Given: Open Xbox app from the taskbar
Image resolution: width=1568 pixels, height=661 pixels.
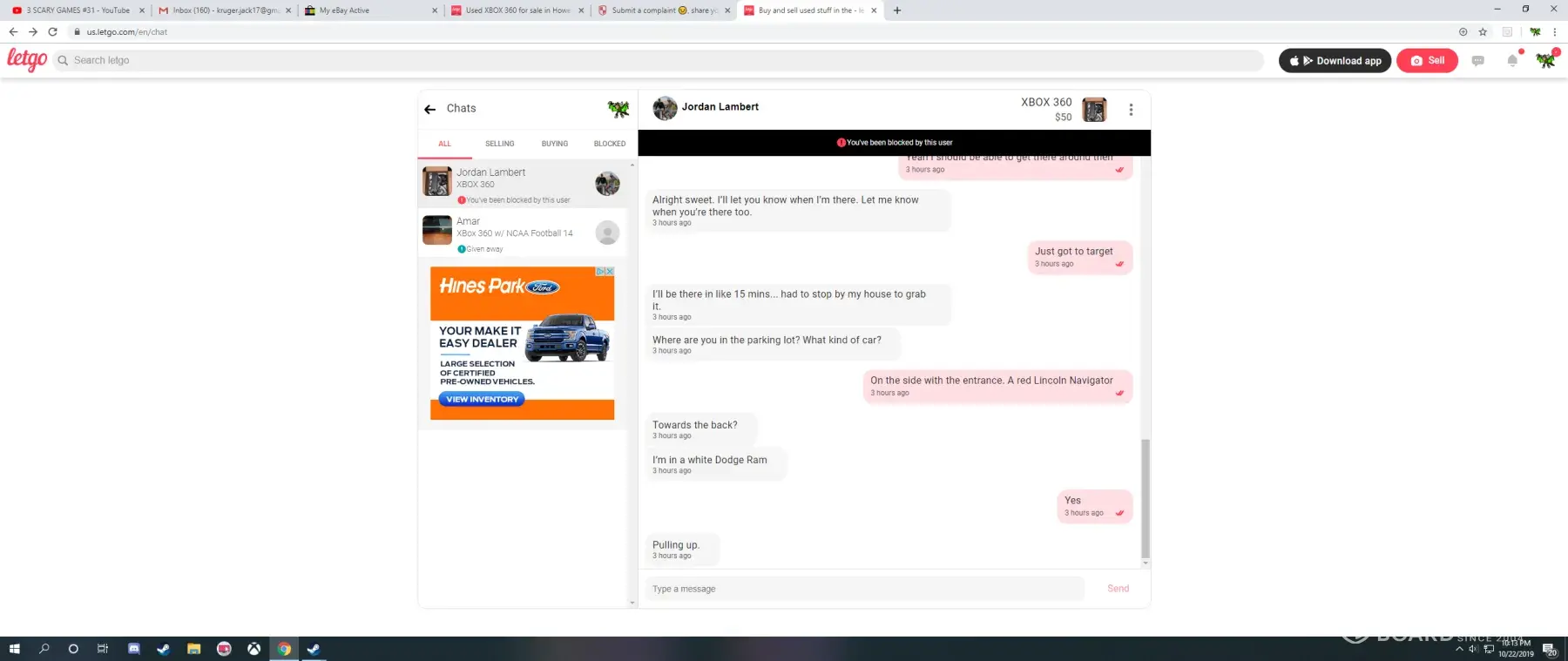Looking at the screenshot, I should click(x=253, y=649).
